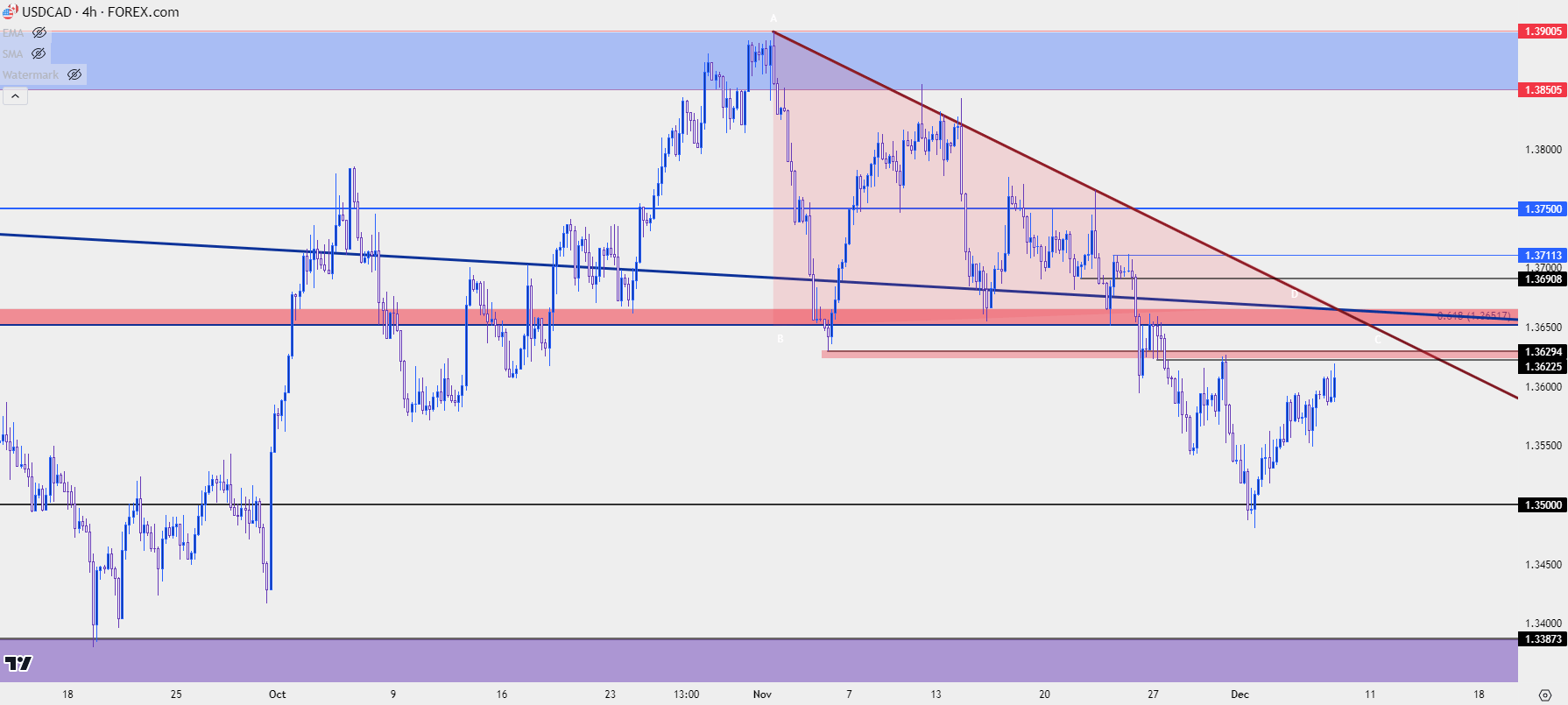Click the Nov label on time axis
Image resolution: width=1568 pixels, height=705 pixels.
coord(762,694)
